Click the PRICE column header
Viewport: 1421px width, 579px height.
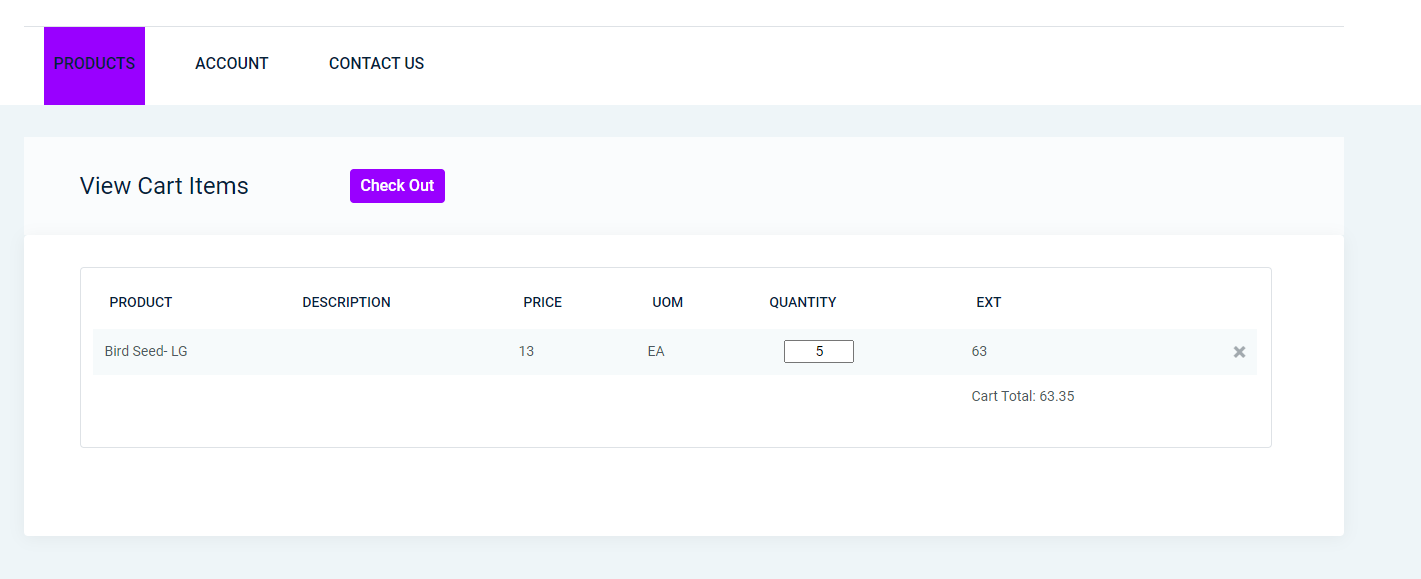(x=542, y=303)
